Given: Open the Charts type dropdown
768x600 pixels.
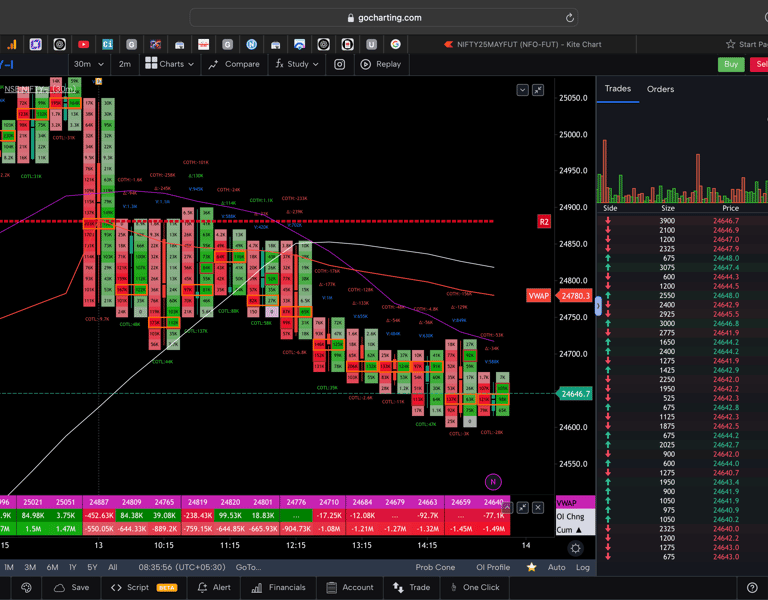Looking at the screenshot, I should (169, 64).
